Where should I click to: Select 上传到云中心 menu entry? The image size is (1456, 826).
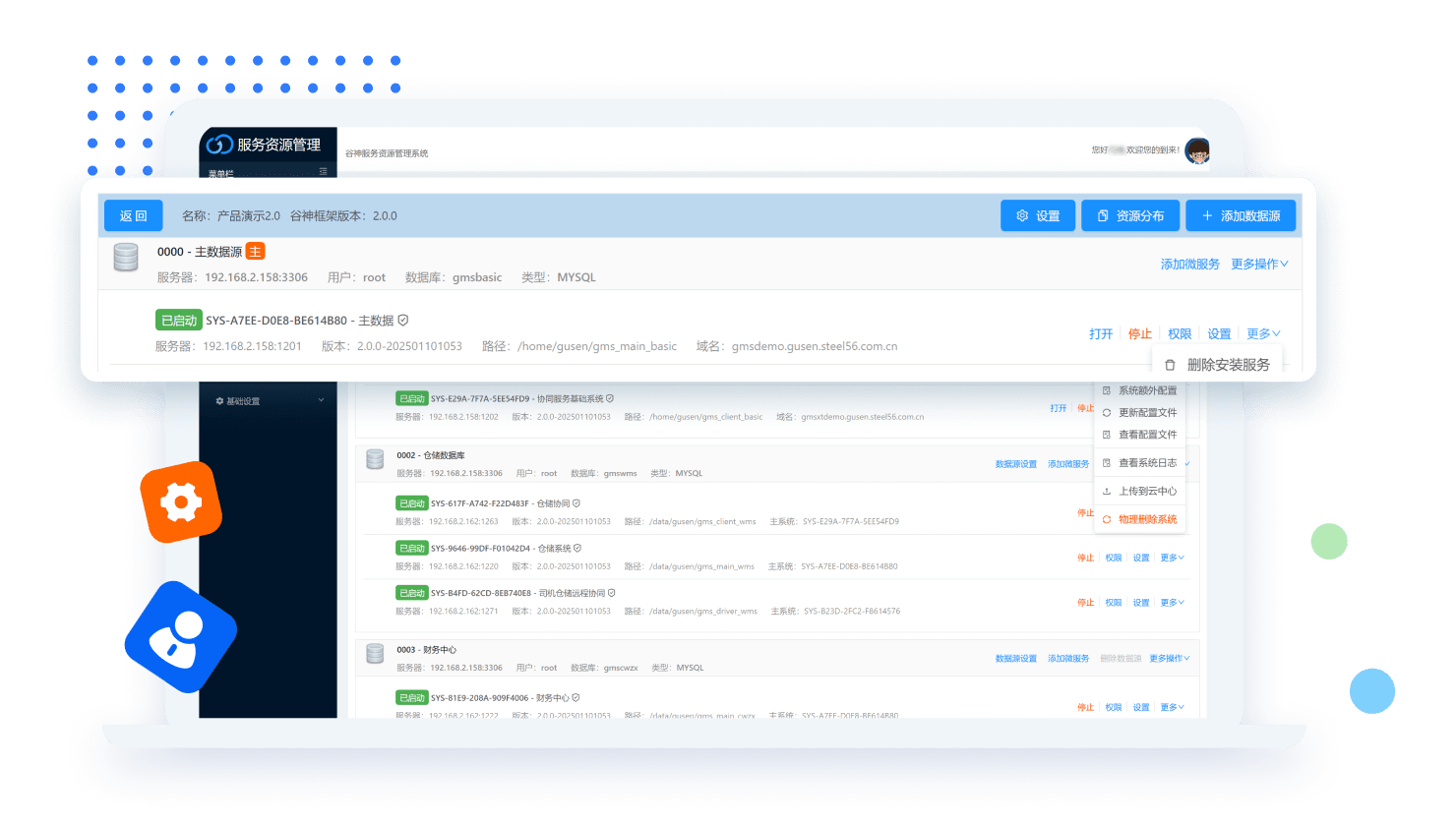point(1147,491)
